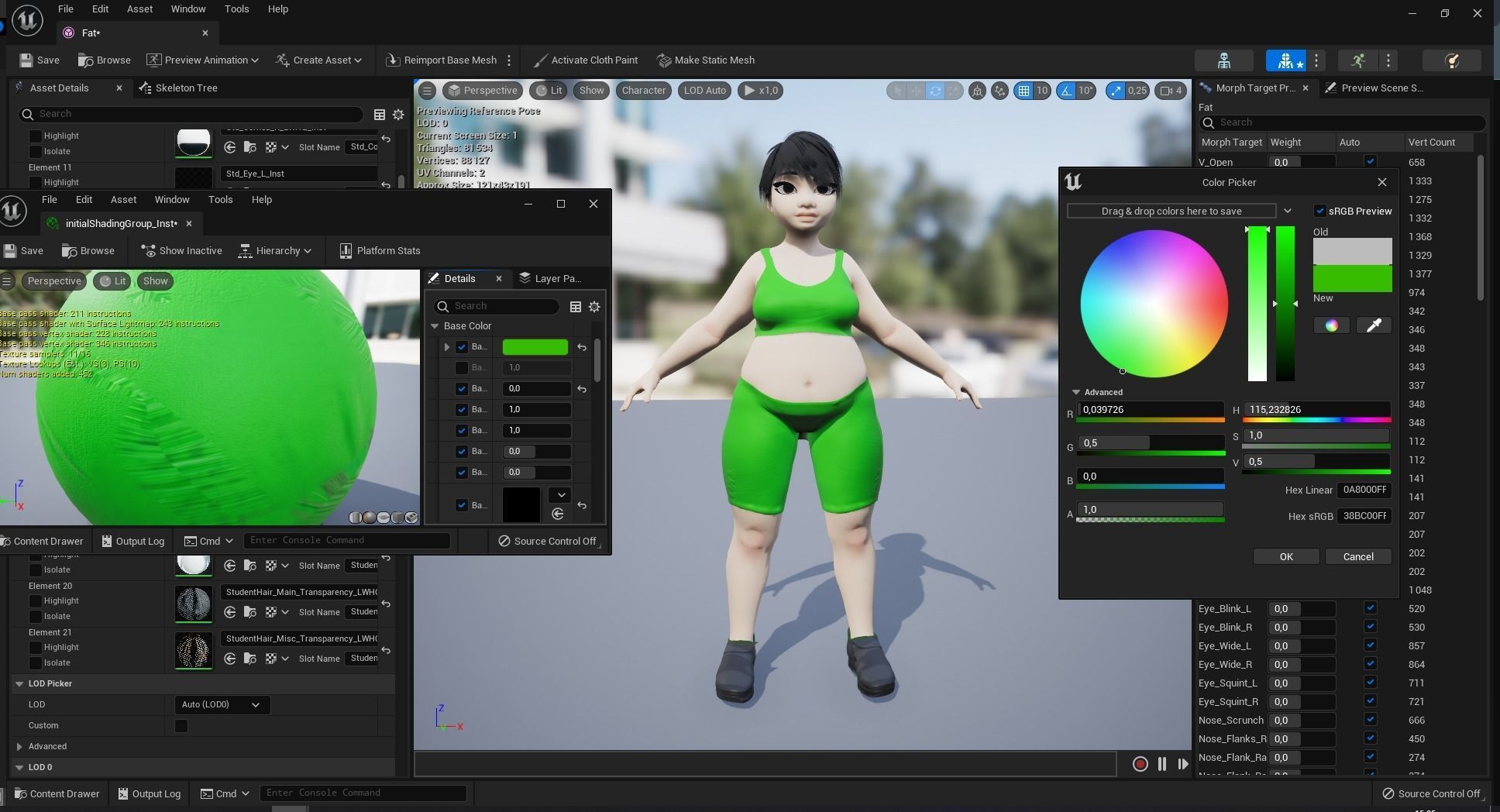Screen dimensions: 1500x812
Task: Open playback speed x1,0 menu
Action: (760, 91)
